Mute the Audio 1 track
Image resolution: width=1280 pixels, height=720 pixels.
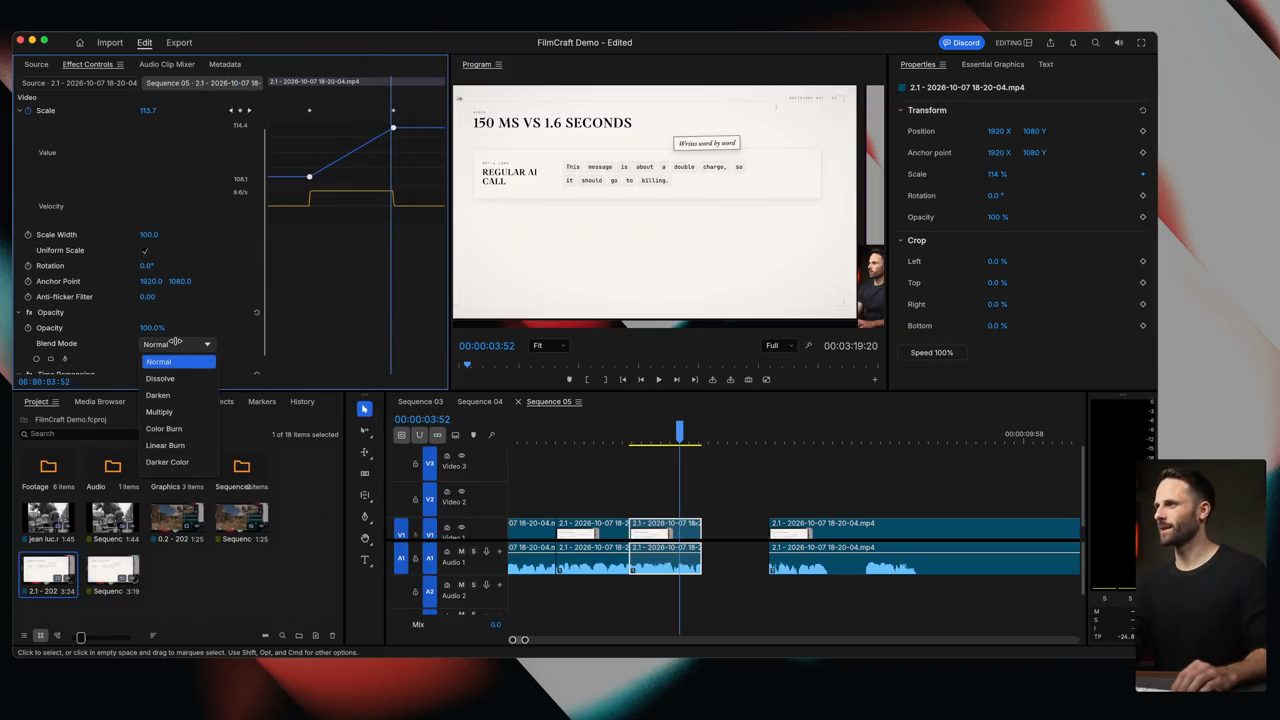(461, 552)
